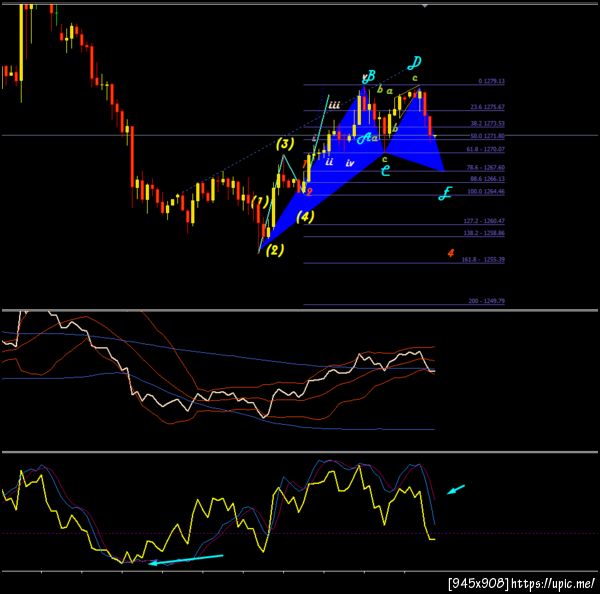Click the cyan E pattern label

(445, 193)
